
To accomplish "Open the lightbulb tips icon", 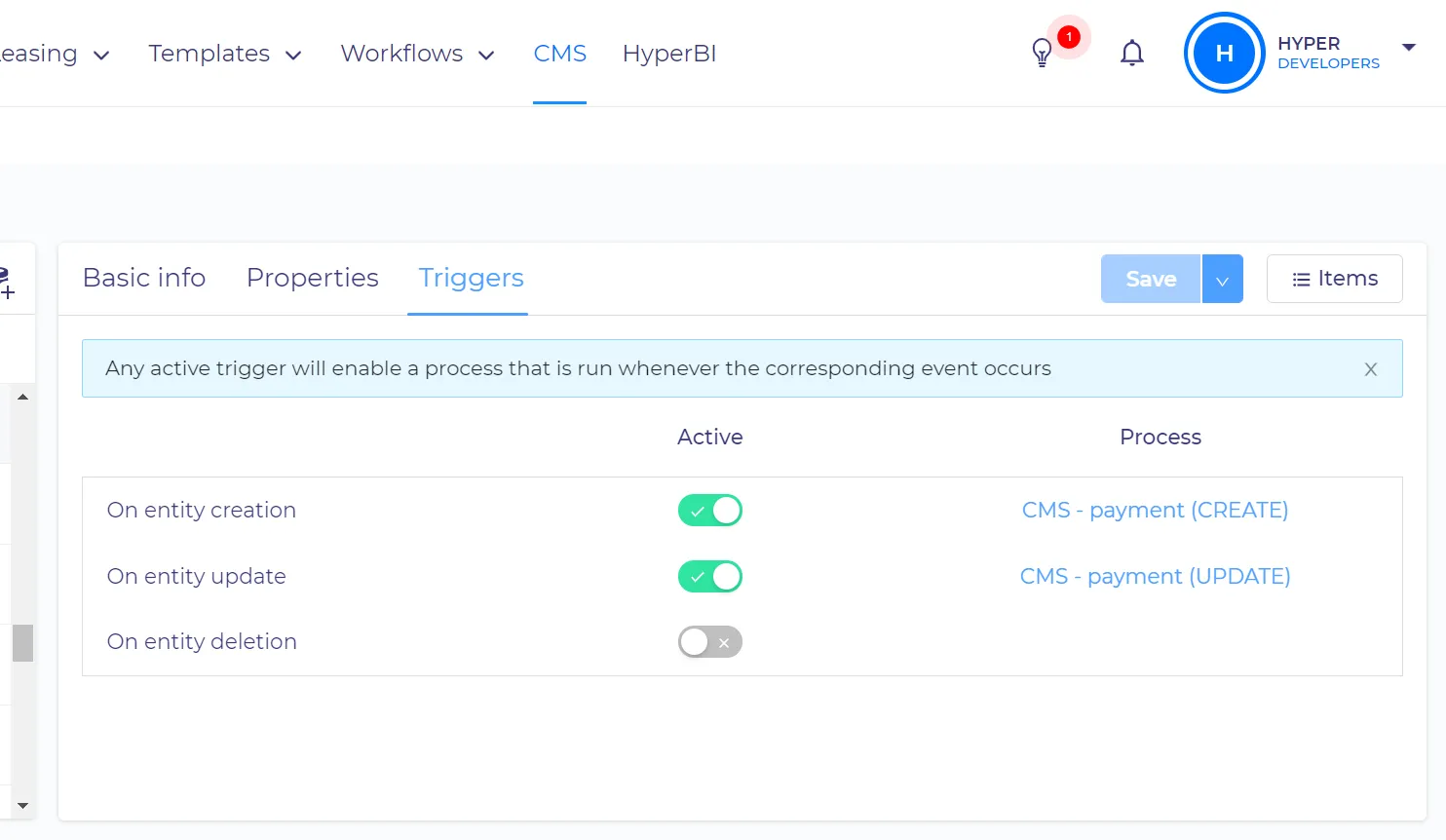I will [x=1042, y=53].
